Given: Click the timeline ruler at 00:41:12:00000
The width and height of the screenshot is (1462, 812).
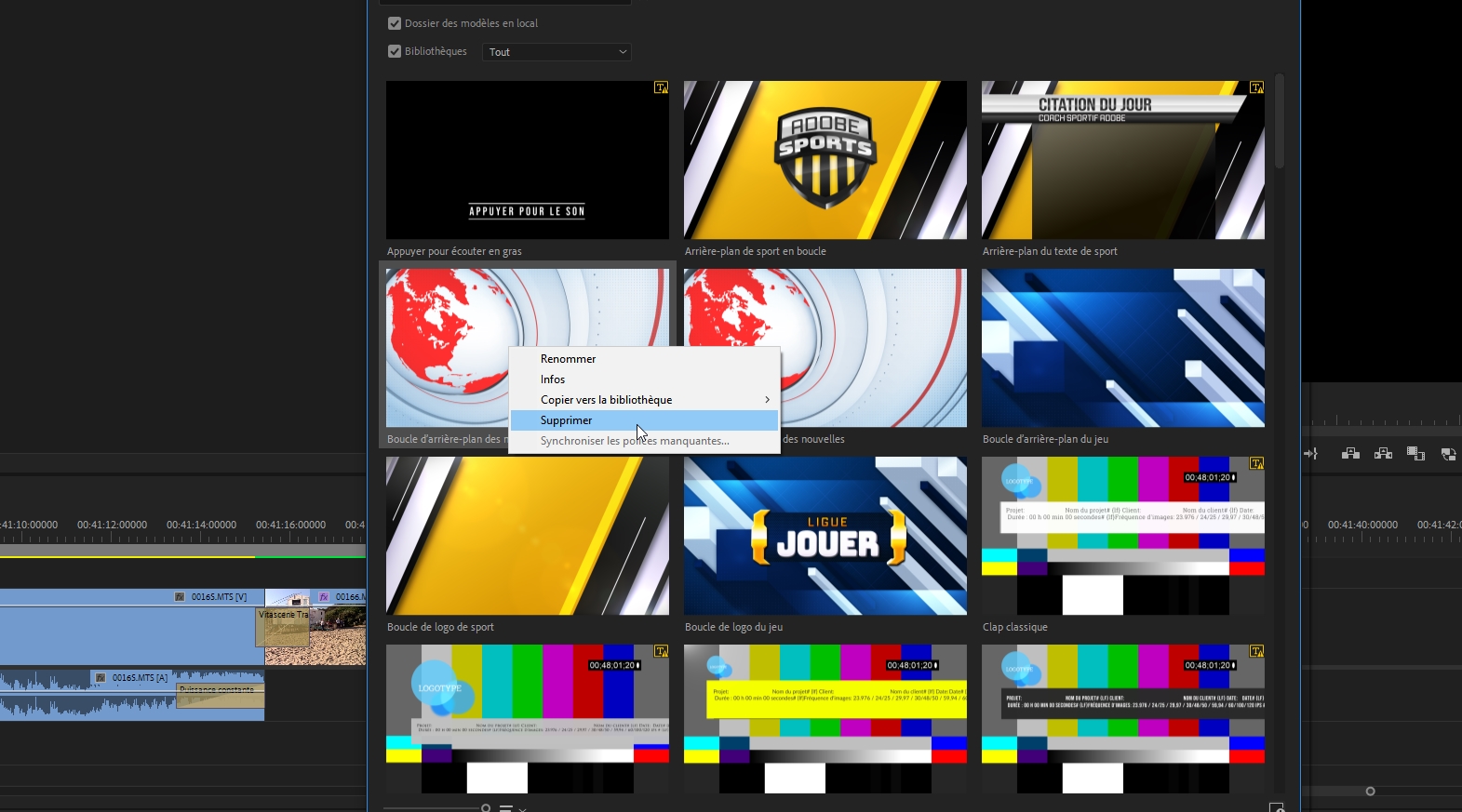Looking at the screenshot, I should [112, 526].
